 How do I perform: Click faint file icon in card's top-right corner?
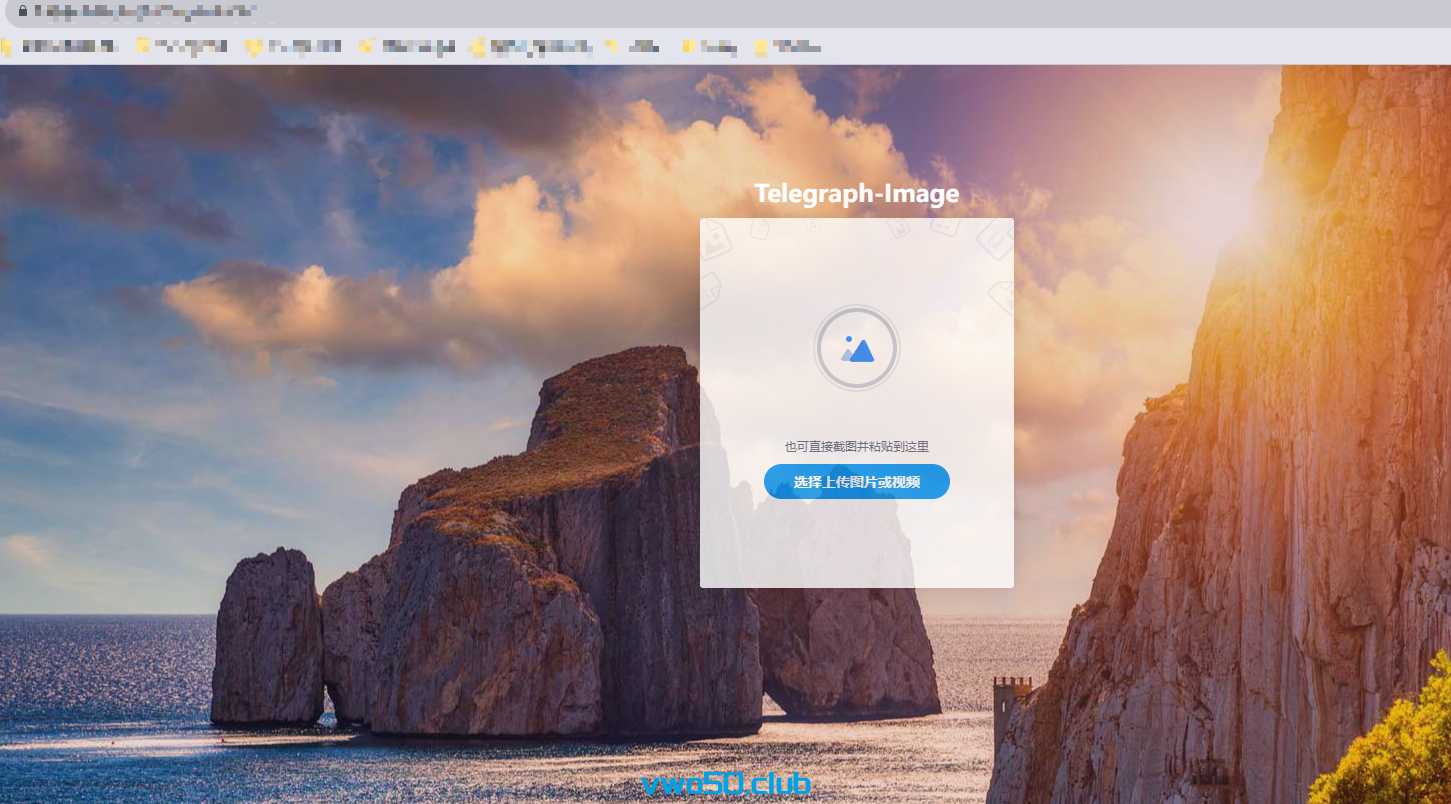pos(994,240)
